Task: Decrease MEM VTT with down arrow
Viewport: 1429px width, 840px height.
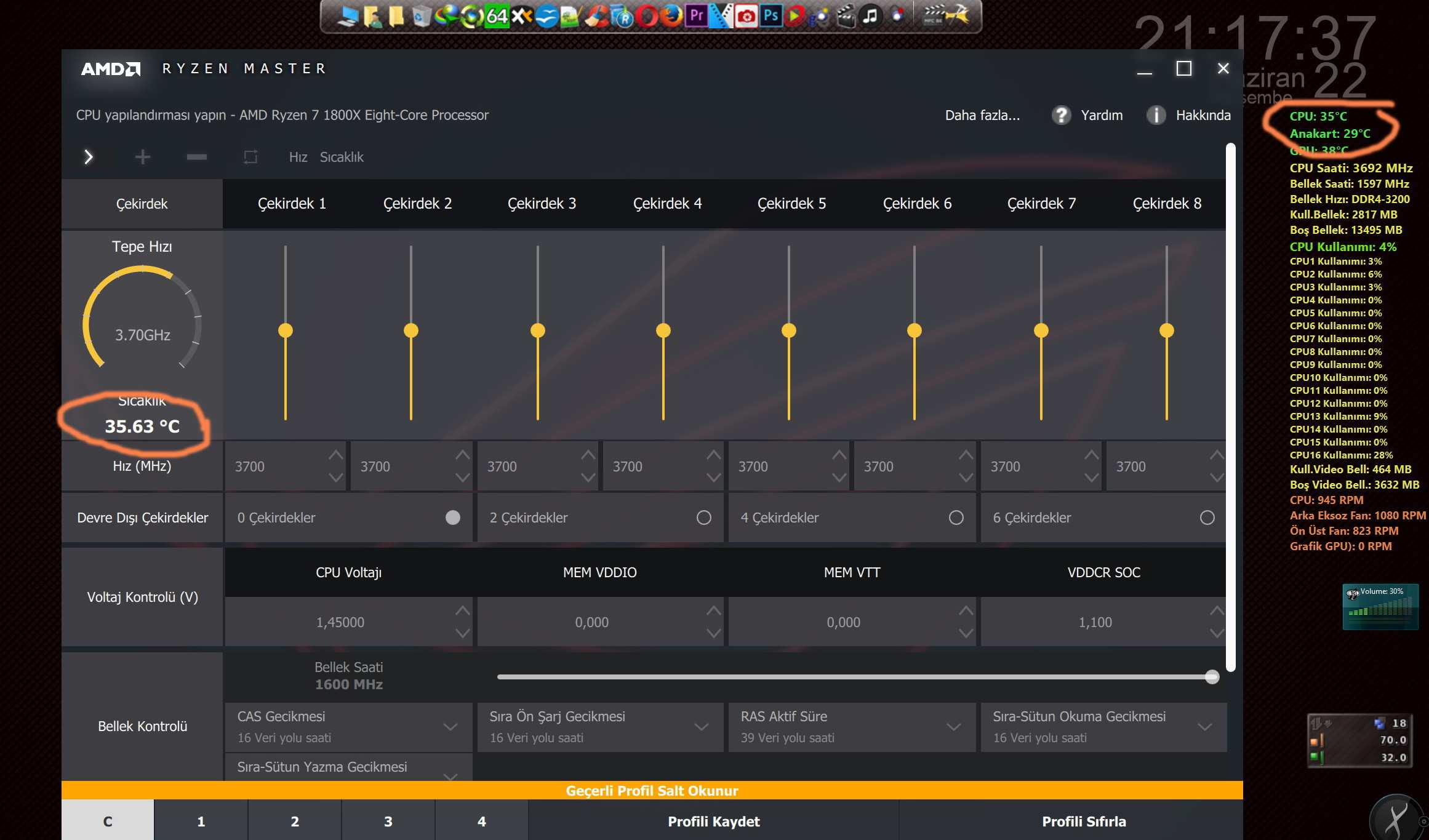Action: tap(966, 633)
